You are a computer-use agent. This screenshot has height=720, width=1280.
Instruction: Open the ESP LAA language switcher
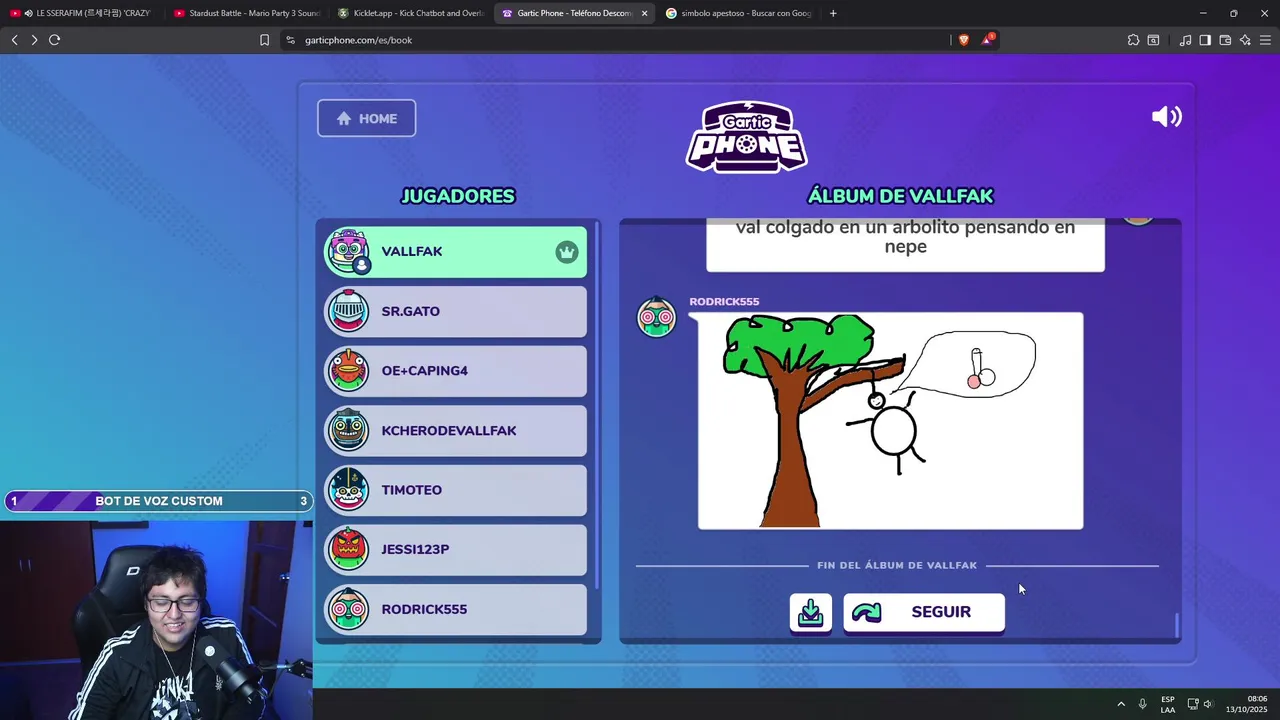[x=1168, y=704]
